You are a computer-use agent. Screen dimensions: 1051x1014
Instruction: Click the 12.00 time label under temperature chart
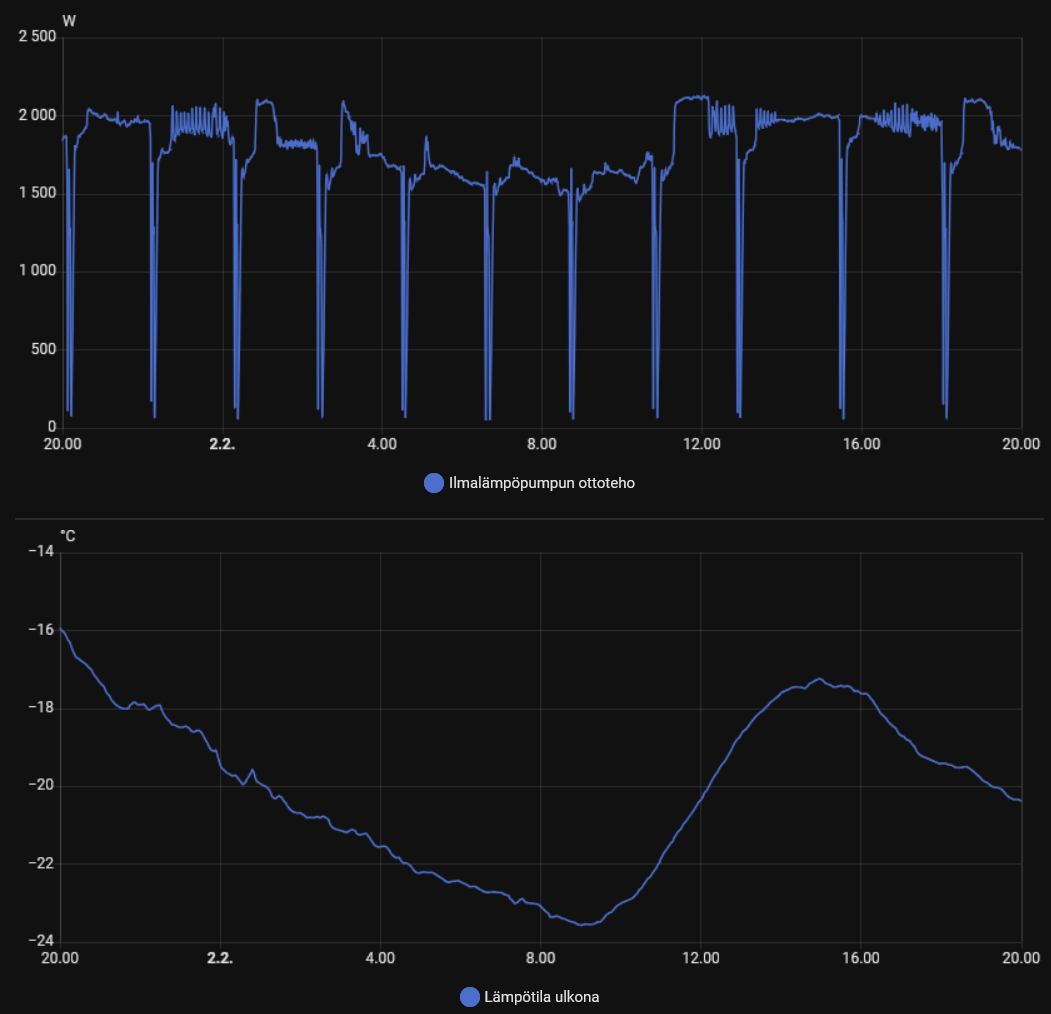click(x=701, y=958)
